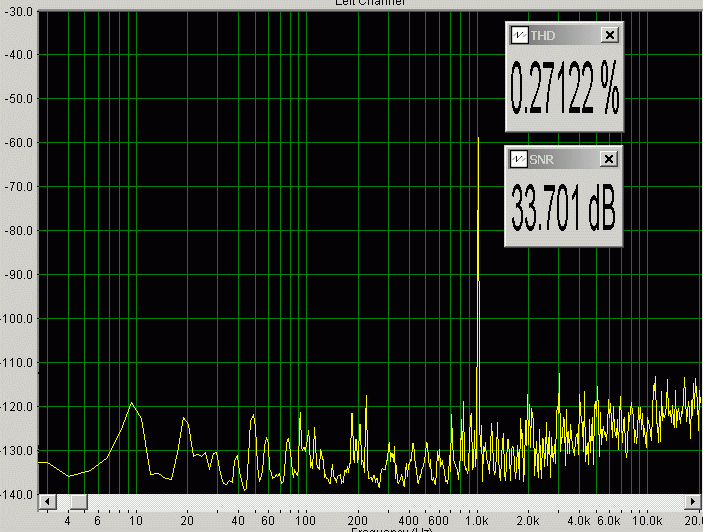Click the SNR panel waveform icon
The image size is (703, 532).
[519, 159]
